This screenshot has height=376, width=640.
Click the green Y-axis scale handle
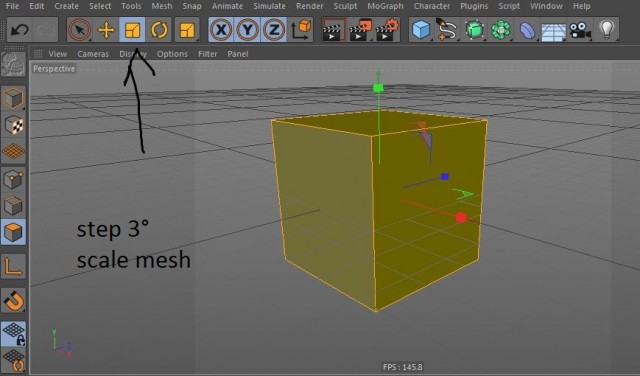coord(378,88)
